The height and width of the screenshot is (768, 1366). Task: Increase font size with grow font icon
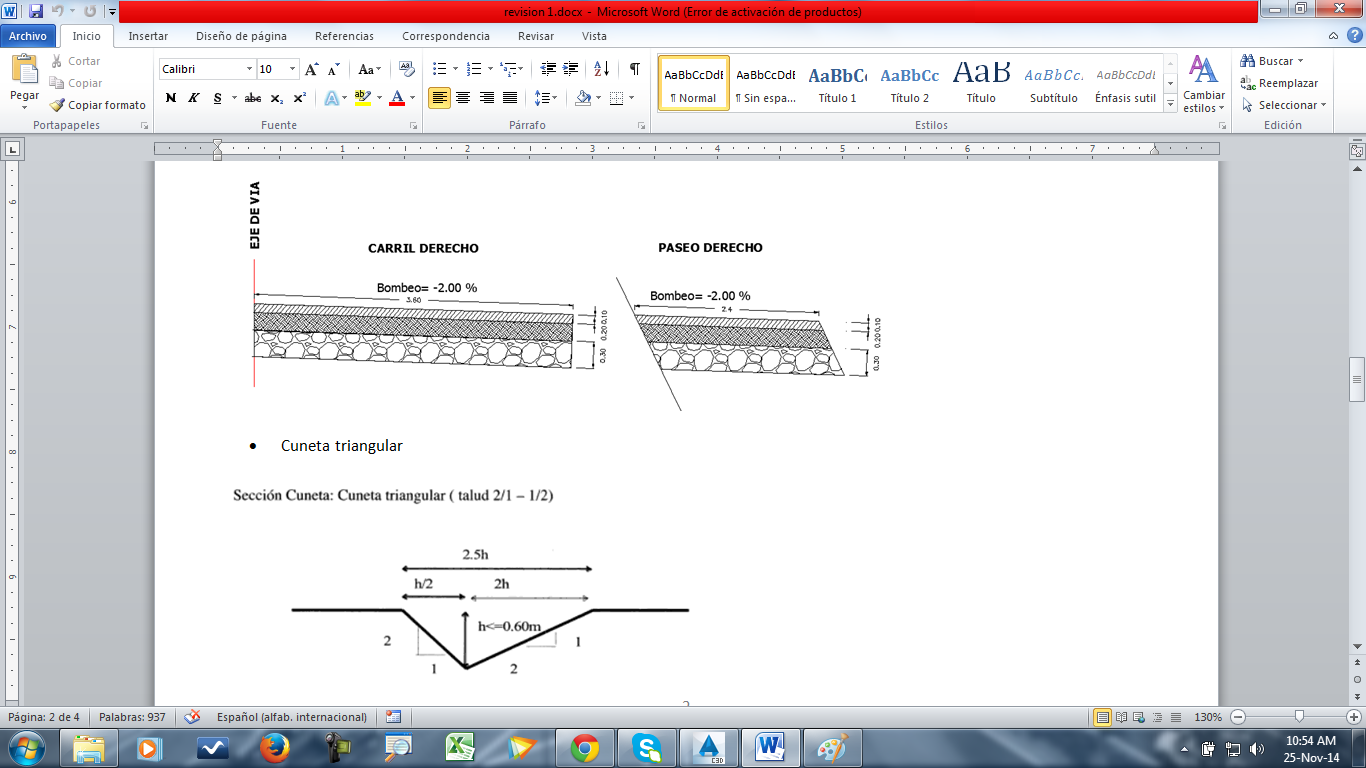[x=312, y=69]
